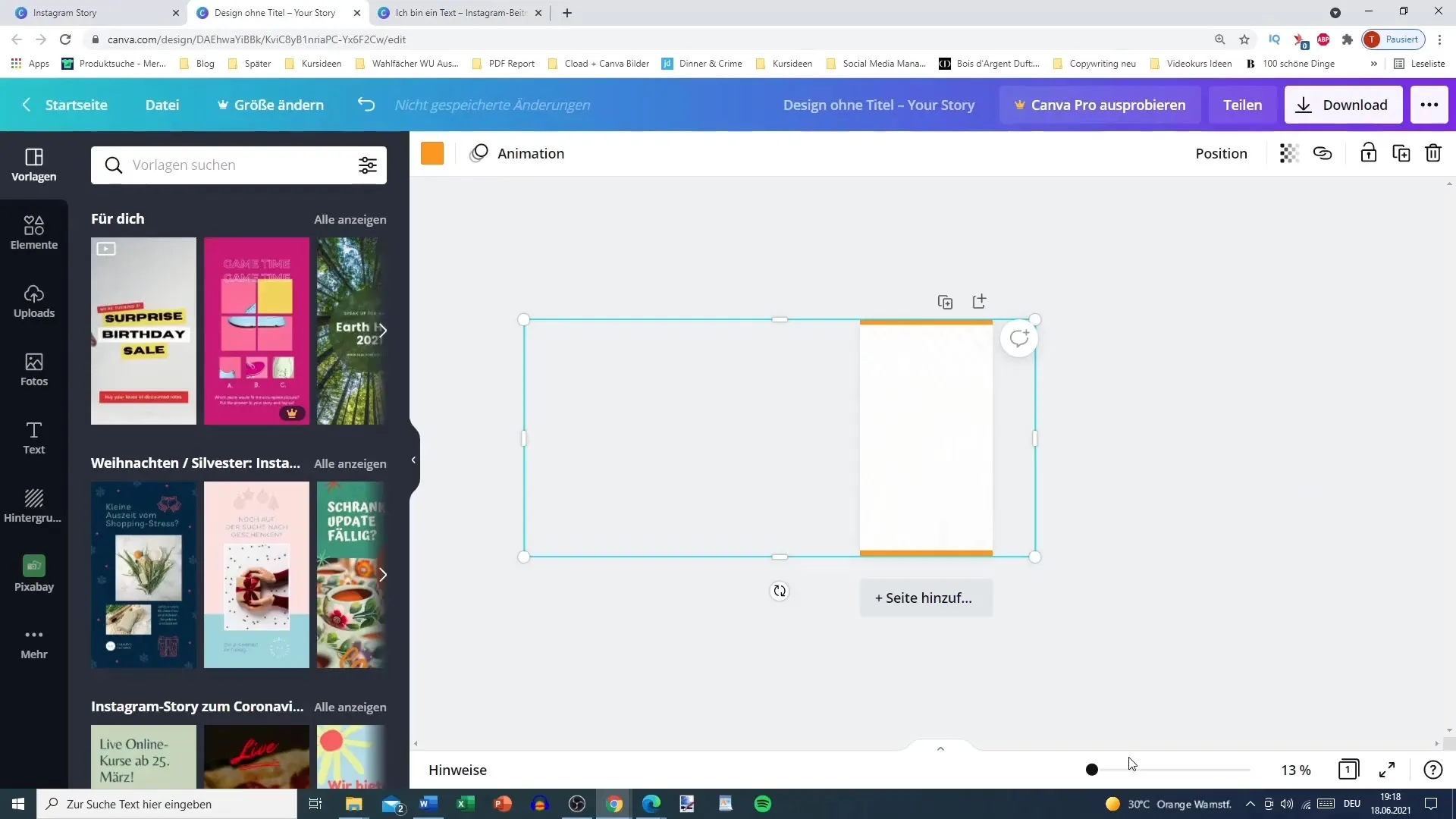Open the help question mark button
The width and height of the screenshot is (1456, 819).
(x=1432, y=770)
